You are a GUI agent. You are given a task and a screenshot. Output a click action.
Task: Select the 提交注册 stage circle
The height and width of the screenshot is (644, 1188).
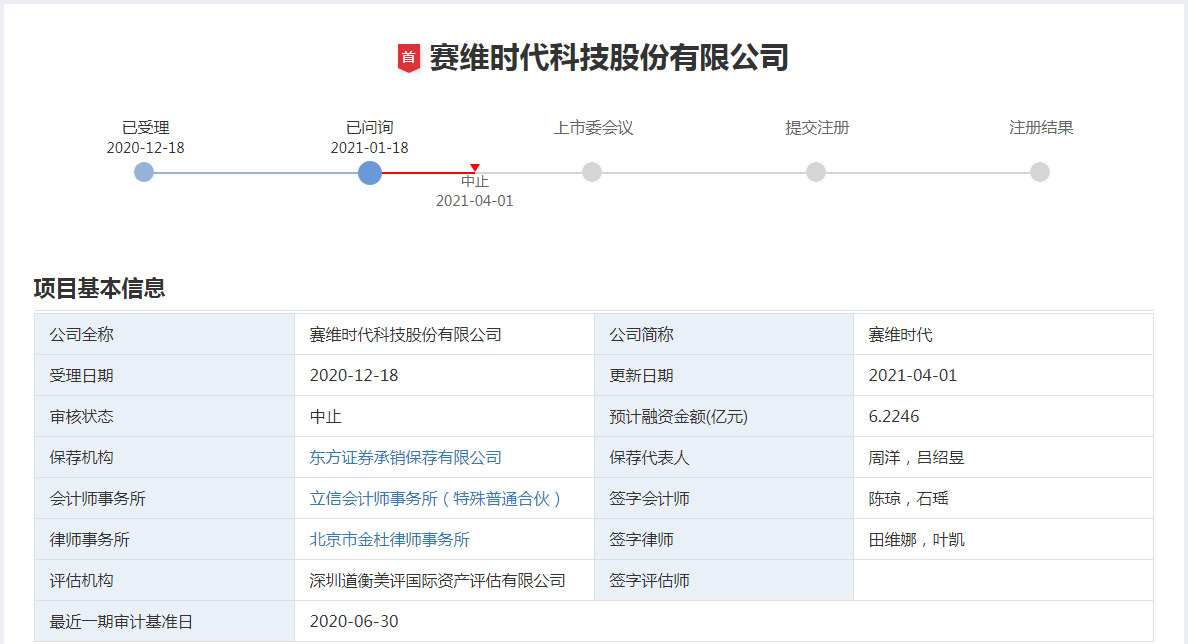pos(816,172)
